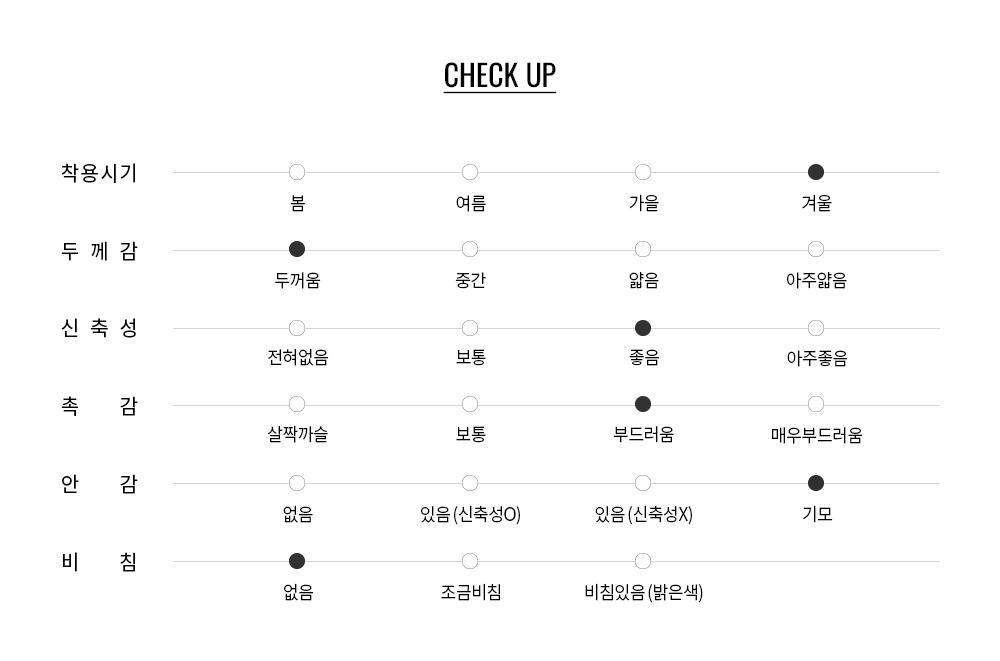Click the 착용시기 row label
The width and height of the screenshot is (1000, 661).
point(99,173)
